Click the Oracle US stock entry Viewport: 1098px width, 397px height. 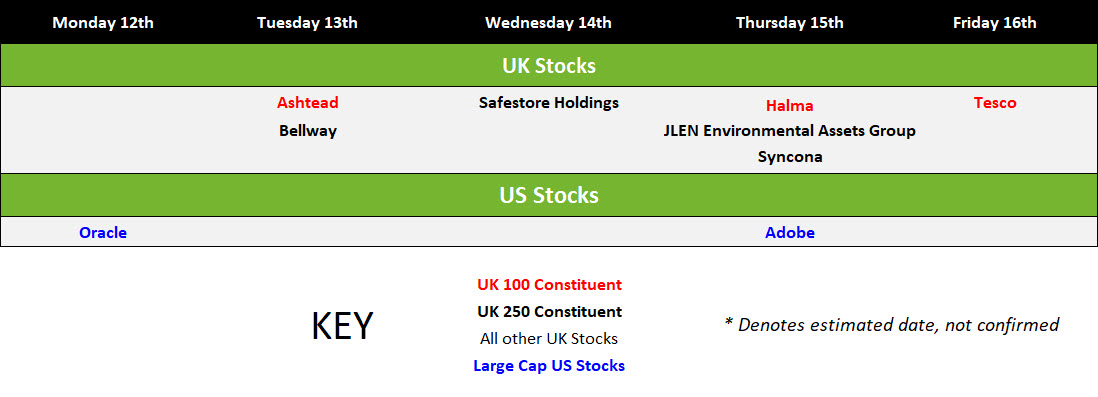point(103,232)
